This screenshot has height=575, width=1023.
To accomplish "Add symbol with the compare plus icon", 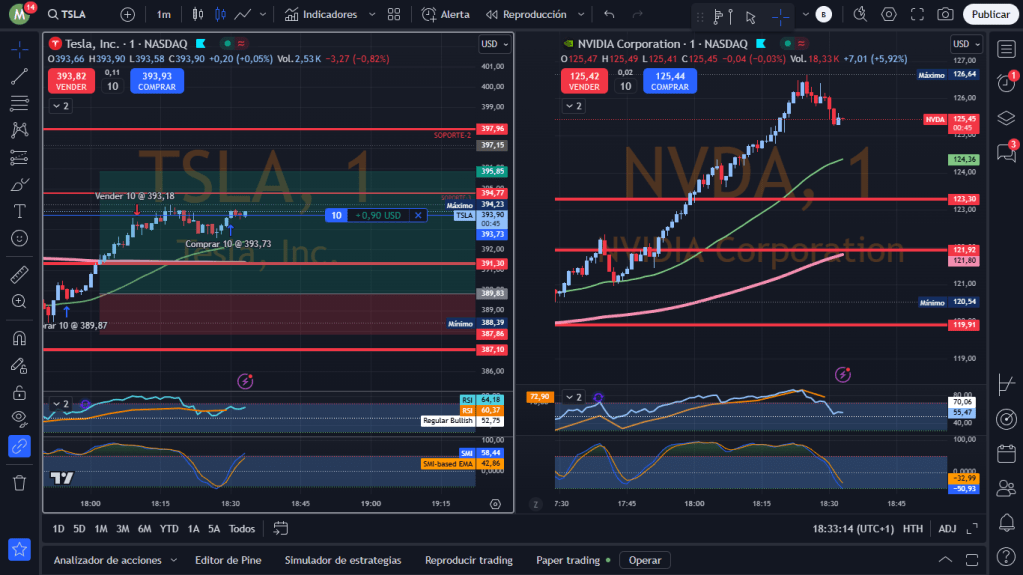I will [127, 14].
